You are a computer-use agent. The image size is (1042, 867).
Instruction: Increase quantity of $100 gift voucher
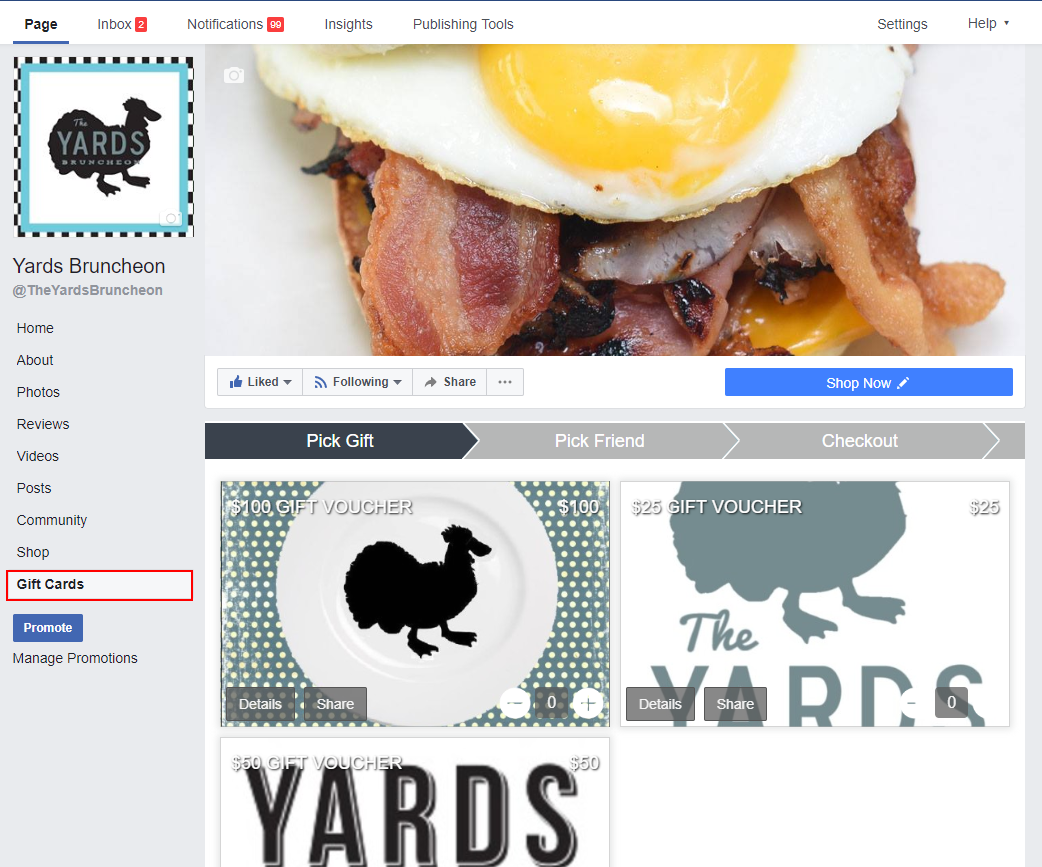588,704
